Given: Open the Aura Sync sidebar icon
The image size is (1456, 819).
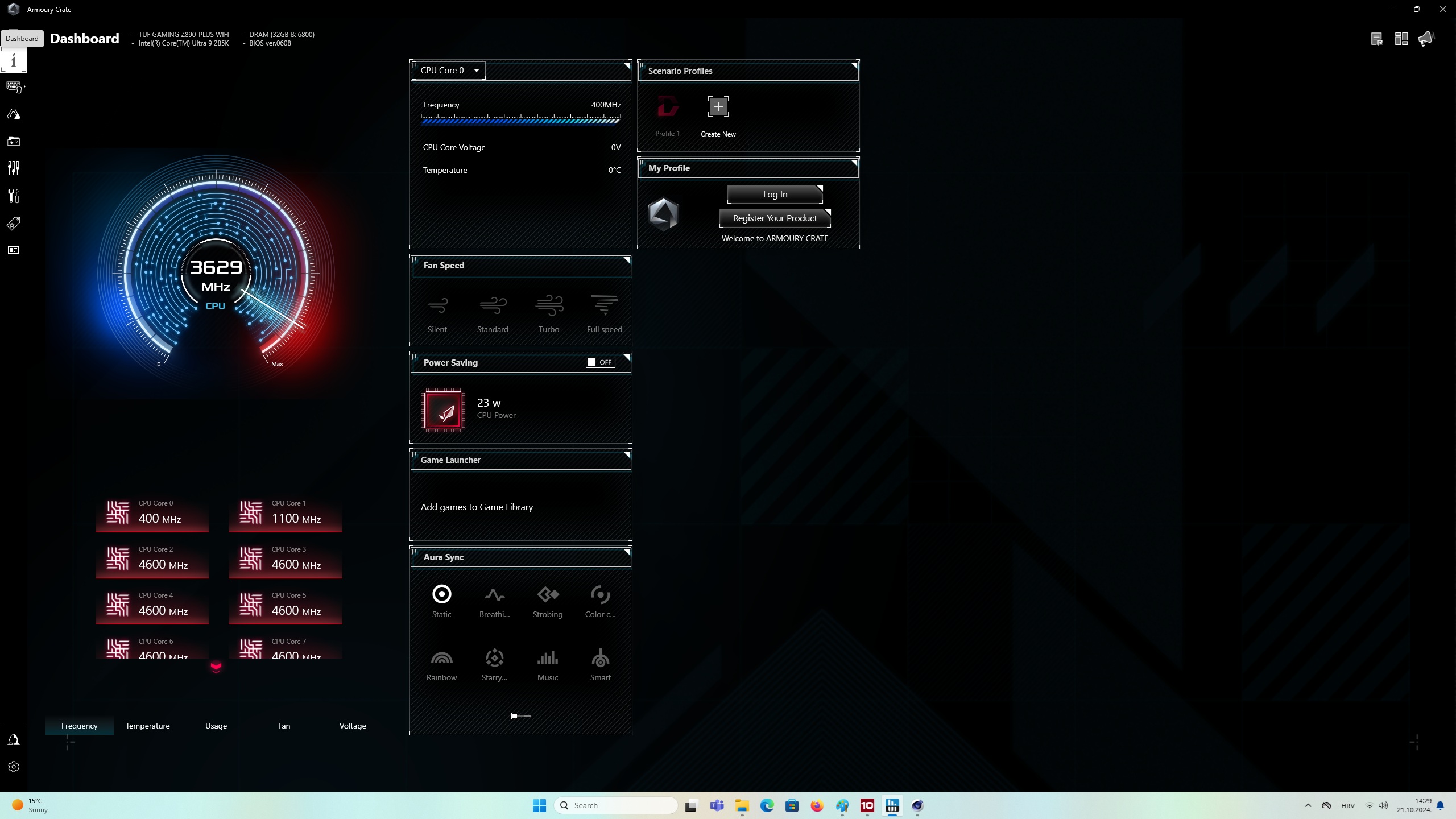Looking at the screenshot, I should 14,114.
